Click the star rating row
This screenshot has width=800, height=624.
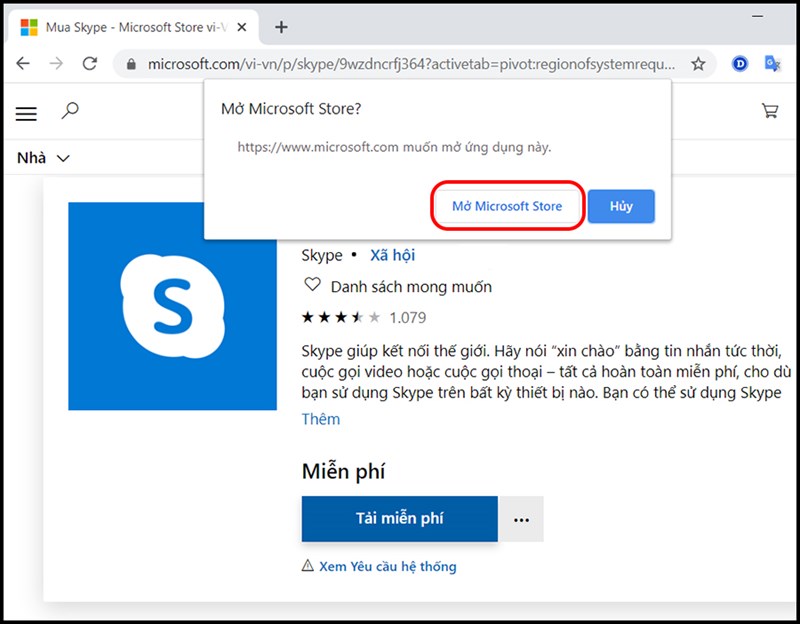tap(341, 317)
